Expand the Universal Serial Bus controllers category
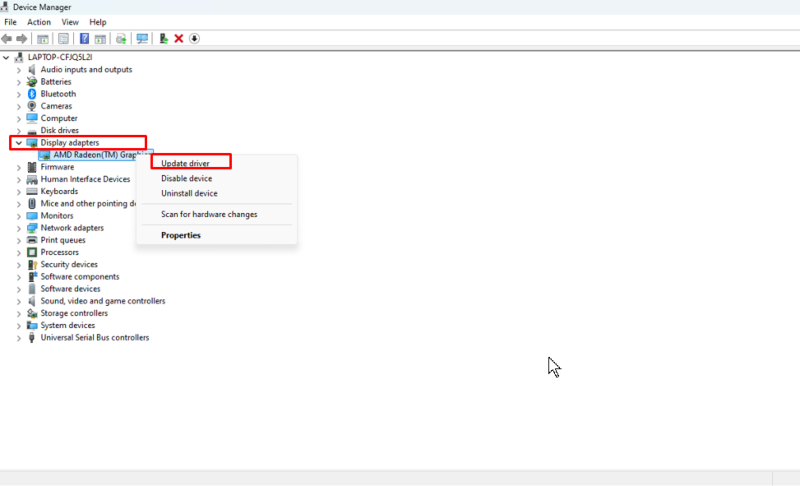Image resolution: width=800 pixels, height=486 pixels. 18,338
